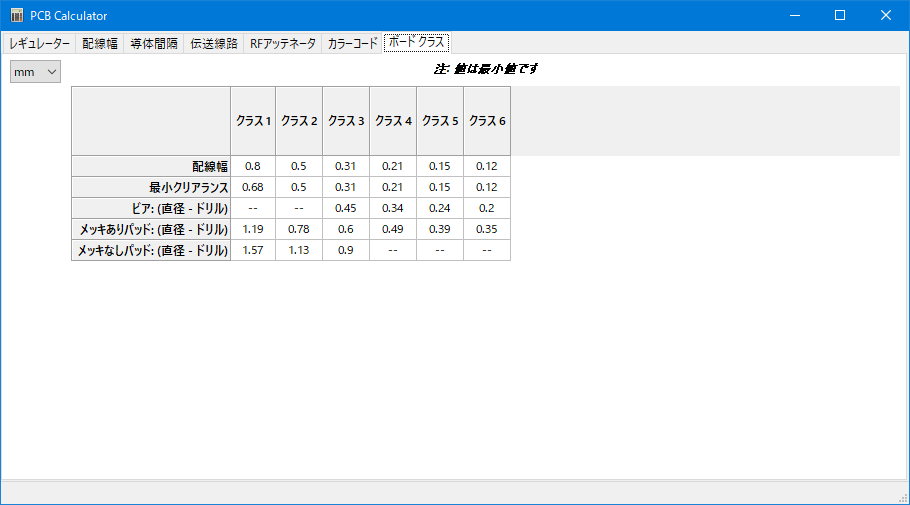Select the メッキありパッド row header
The height and width of the screenshot is (505, 910).
click(151, 229)
